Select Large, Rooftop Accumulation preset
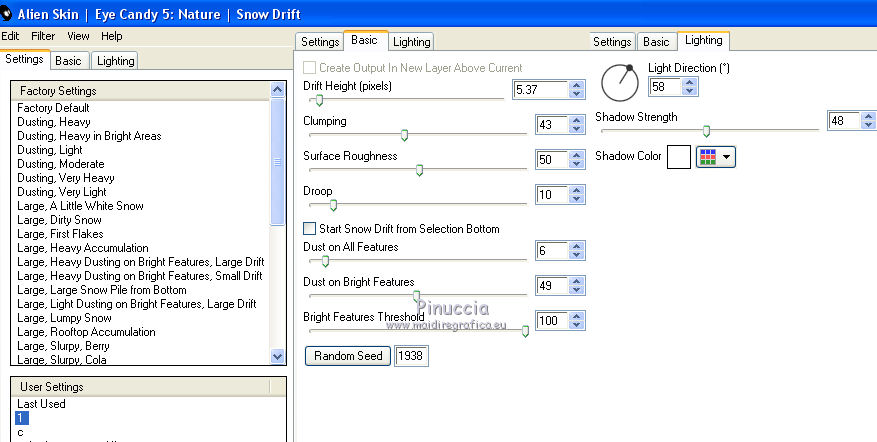The width and height of the screenshot is (877, 442). tap(86, 332)
